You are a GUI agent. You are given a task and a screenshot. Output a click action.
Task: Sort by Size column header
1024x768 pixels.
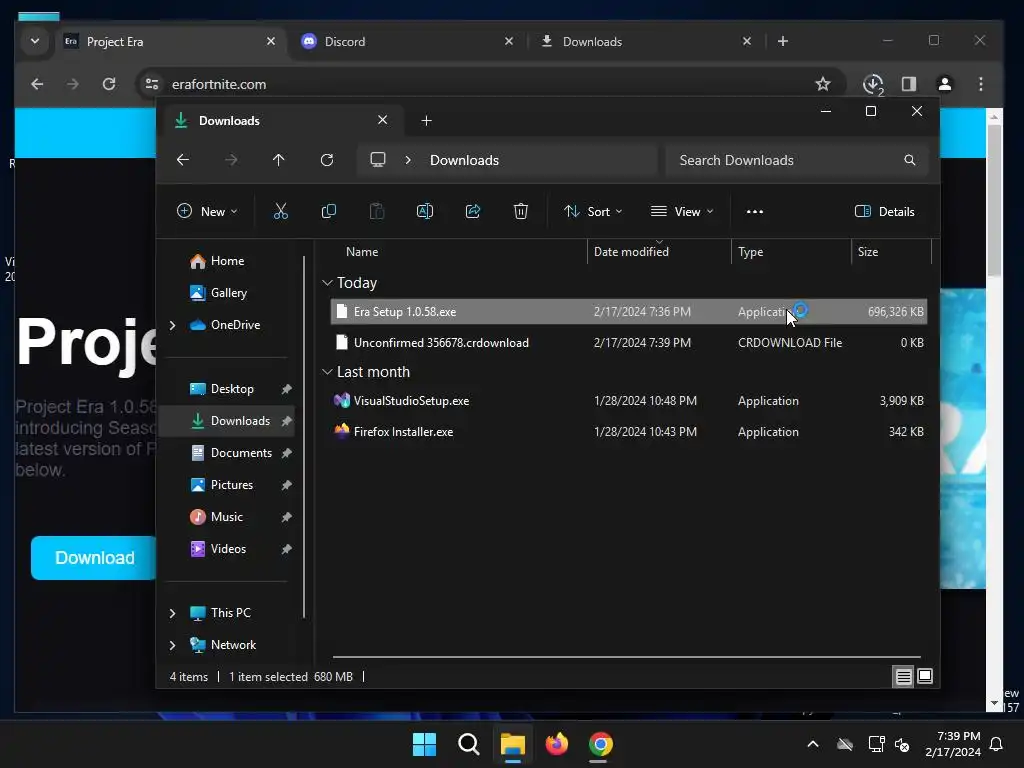pyautogui.click(x=867, y=252)
